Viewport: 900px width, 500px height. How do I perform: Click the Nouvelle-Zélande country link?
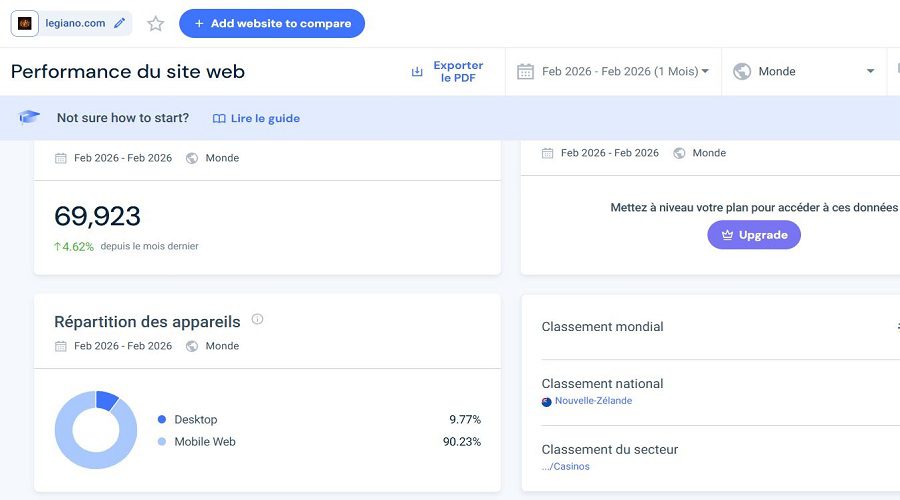[x=593, y=401]
